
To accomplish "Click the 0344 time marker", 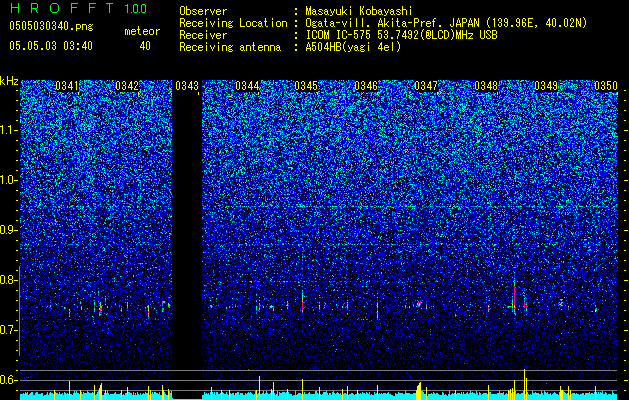I will pyautogui.click(x=247, y=86).
